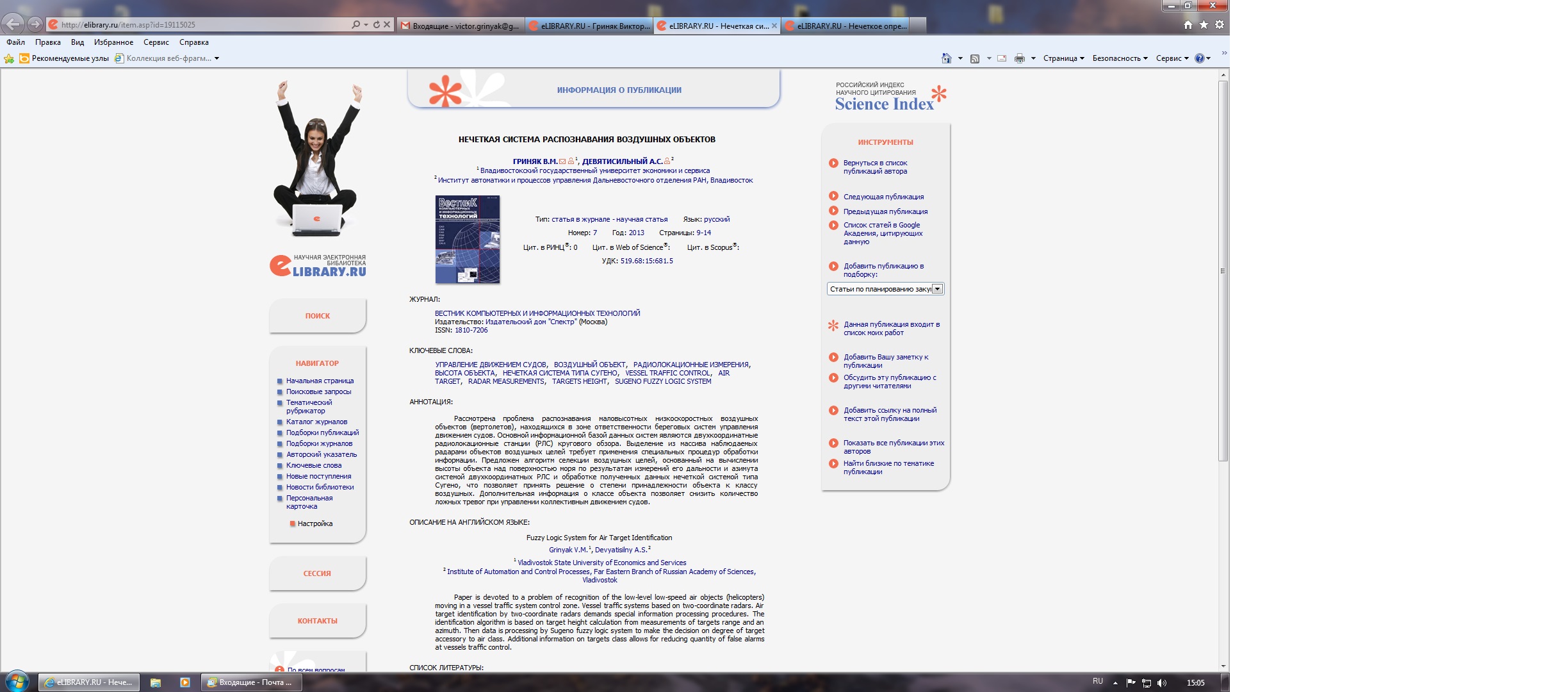Click in the URL address field
The width and height of the screenshot is (1568, 692).
tap(192, 24)
